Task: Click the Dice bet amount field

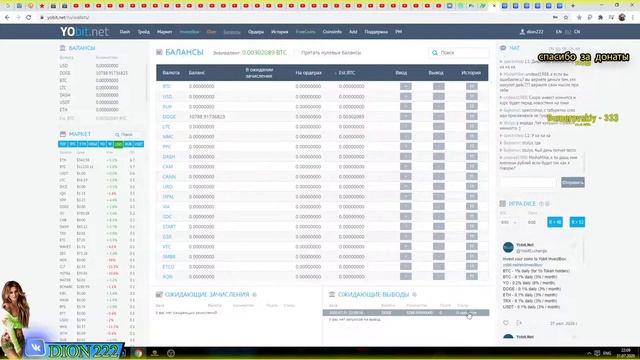Action: tap(533, 222)
